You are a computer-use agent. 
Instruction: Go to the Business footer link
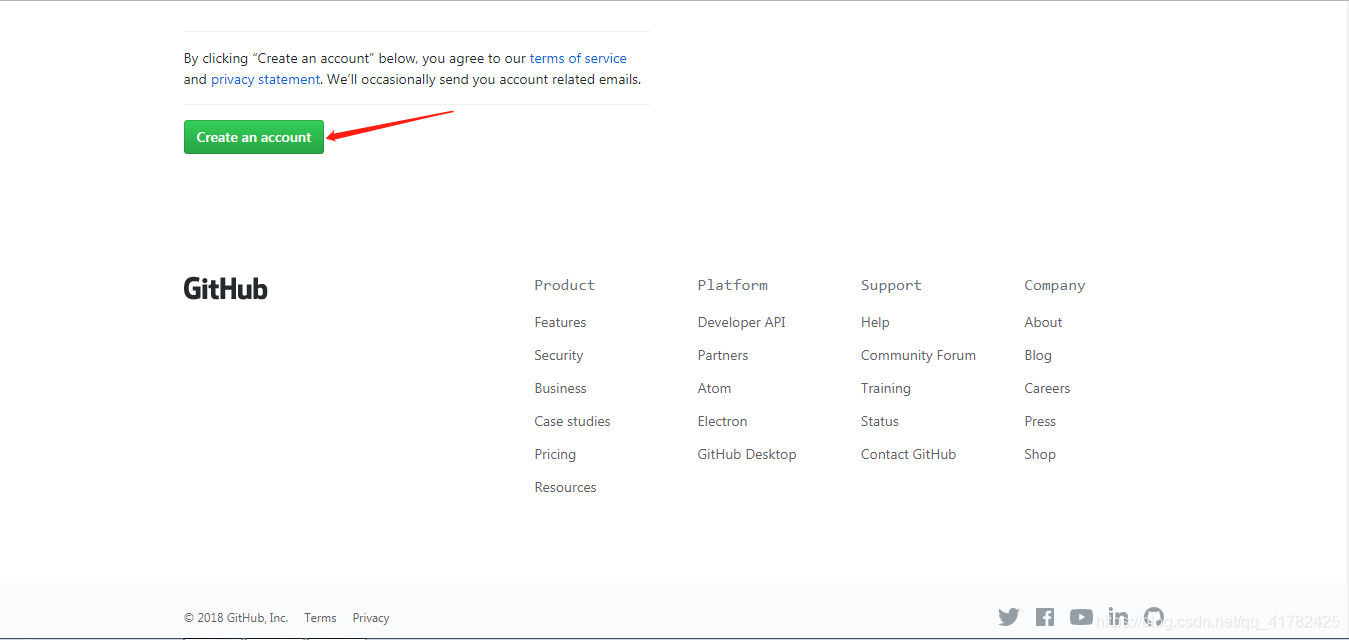(560, 388)
